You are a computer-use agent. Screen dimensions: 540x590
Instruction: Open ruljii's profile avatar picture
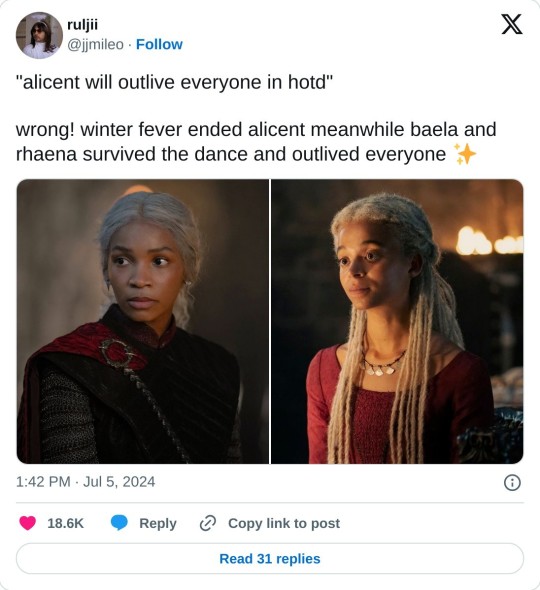(x=39, y=35)
